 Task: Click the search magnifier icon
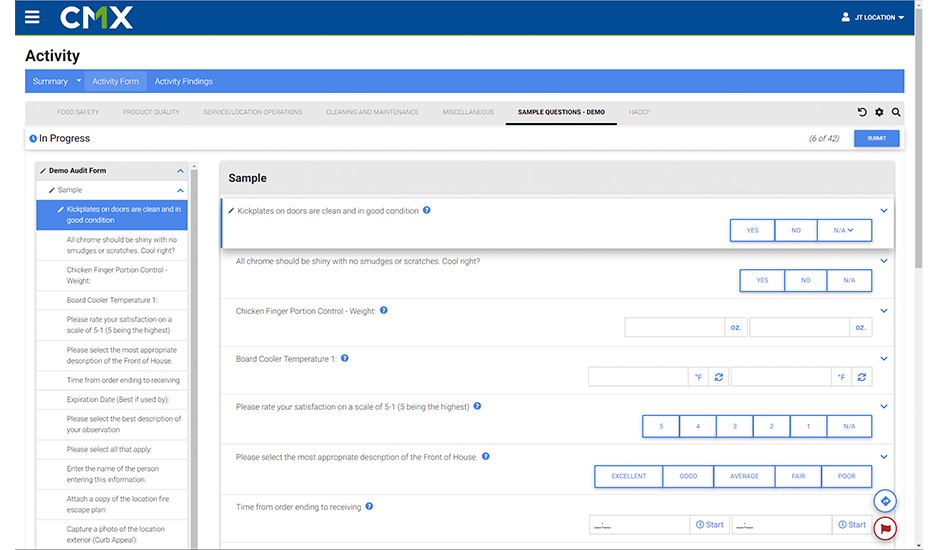[x=896, y=112]
